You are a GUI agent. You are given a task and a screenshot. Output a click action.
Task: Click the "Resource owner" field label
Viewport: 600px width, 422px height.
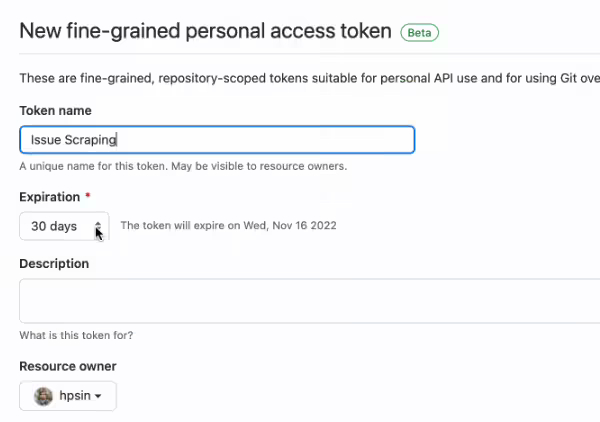(68, 366)
